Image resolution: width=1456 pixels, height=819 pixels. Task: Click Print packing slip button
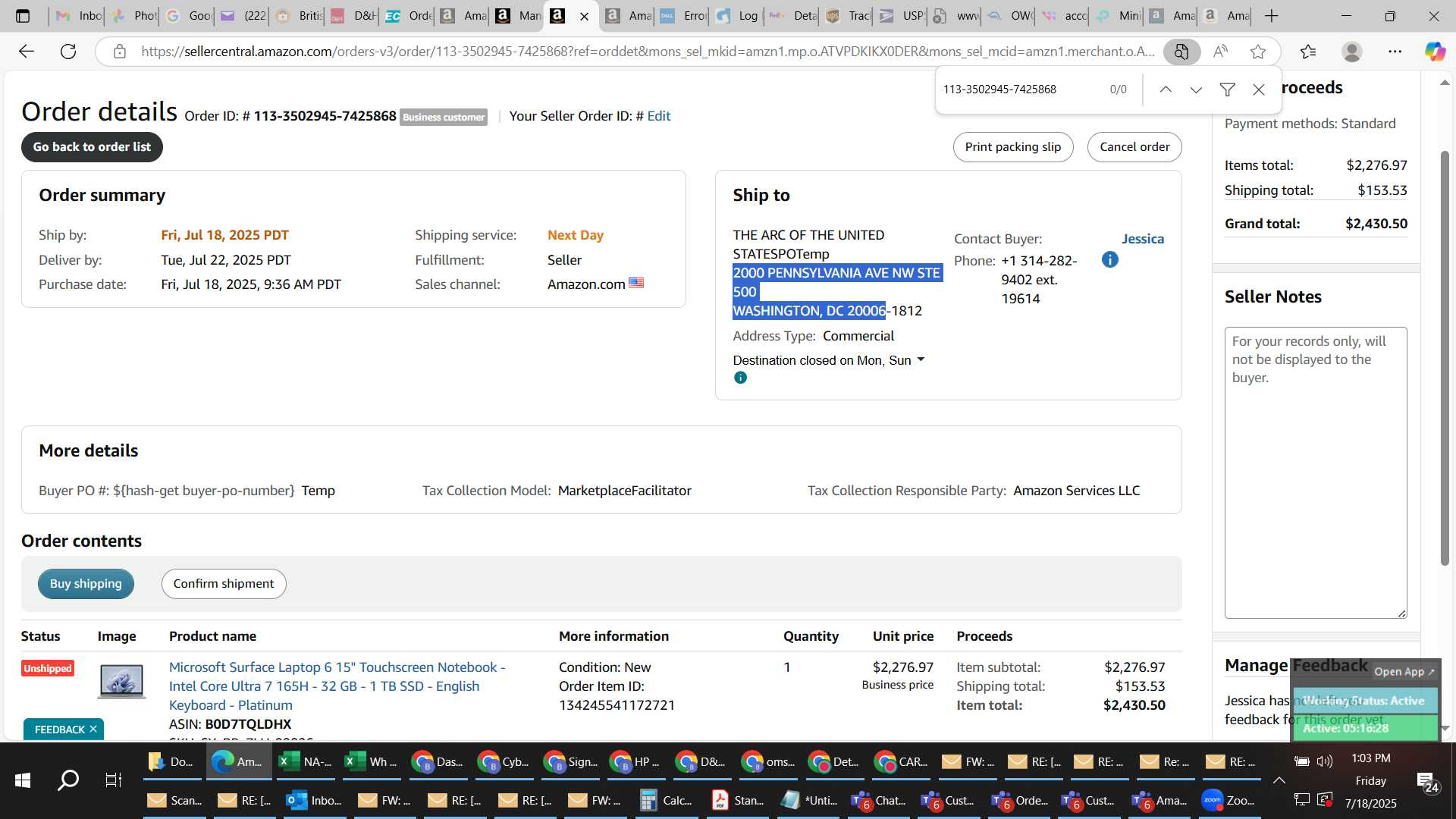point(1013,147)
